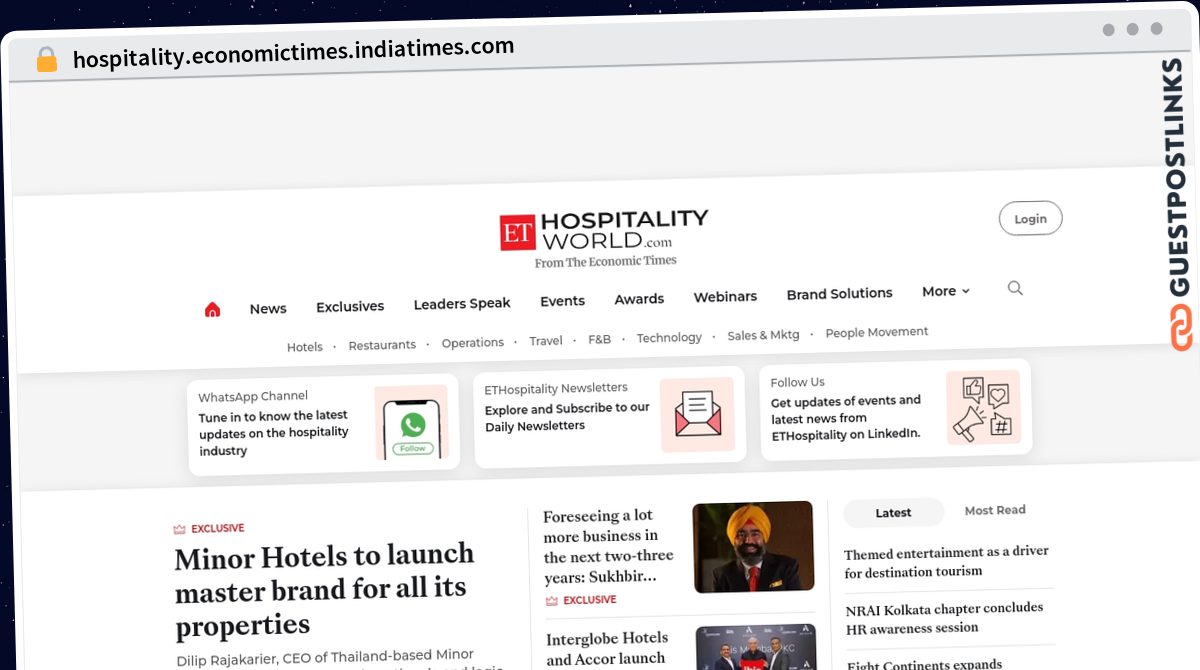
Task: Click the browser address bar URL
Action: pyautogui.click(x=294, y=51)
